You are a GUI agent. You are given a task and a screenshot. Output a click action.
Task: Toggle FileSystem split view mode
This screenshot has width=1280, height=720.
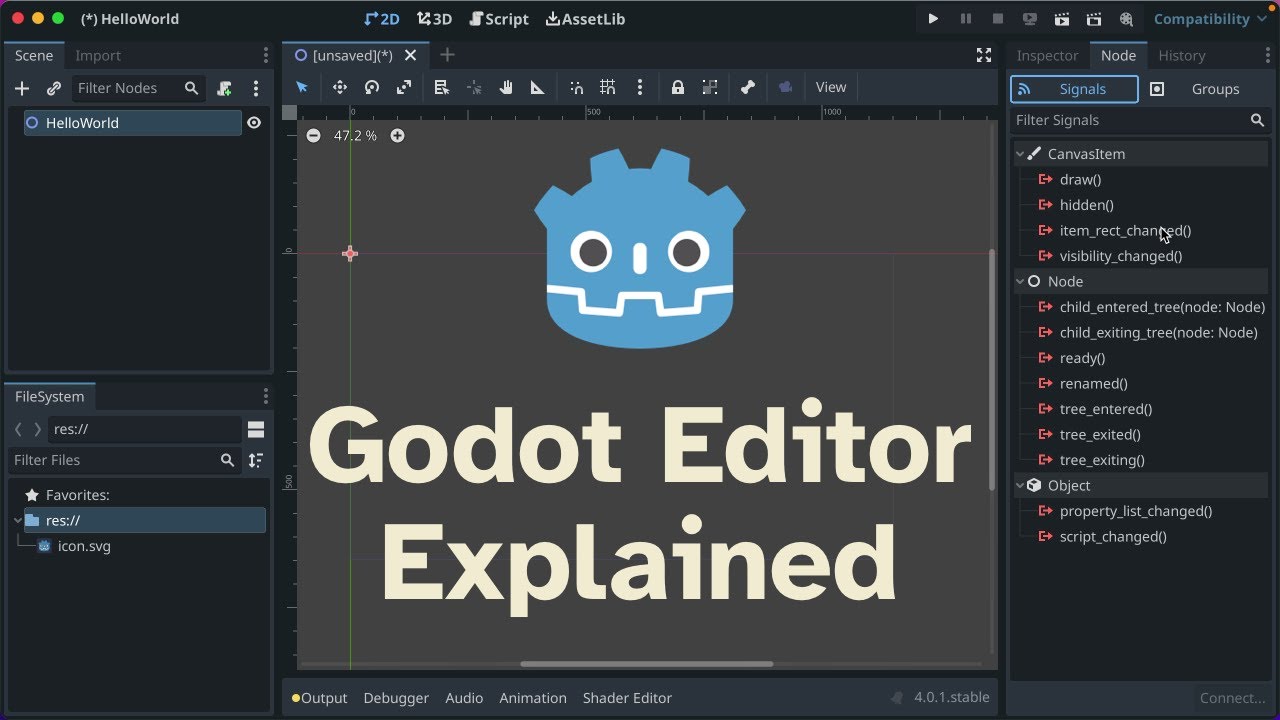point(256,430)
